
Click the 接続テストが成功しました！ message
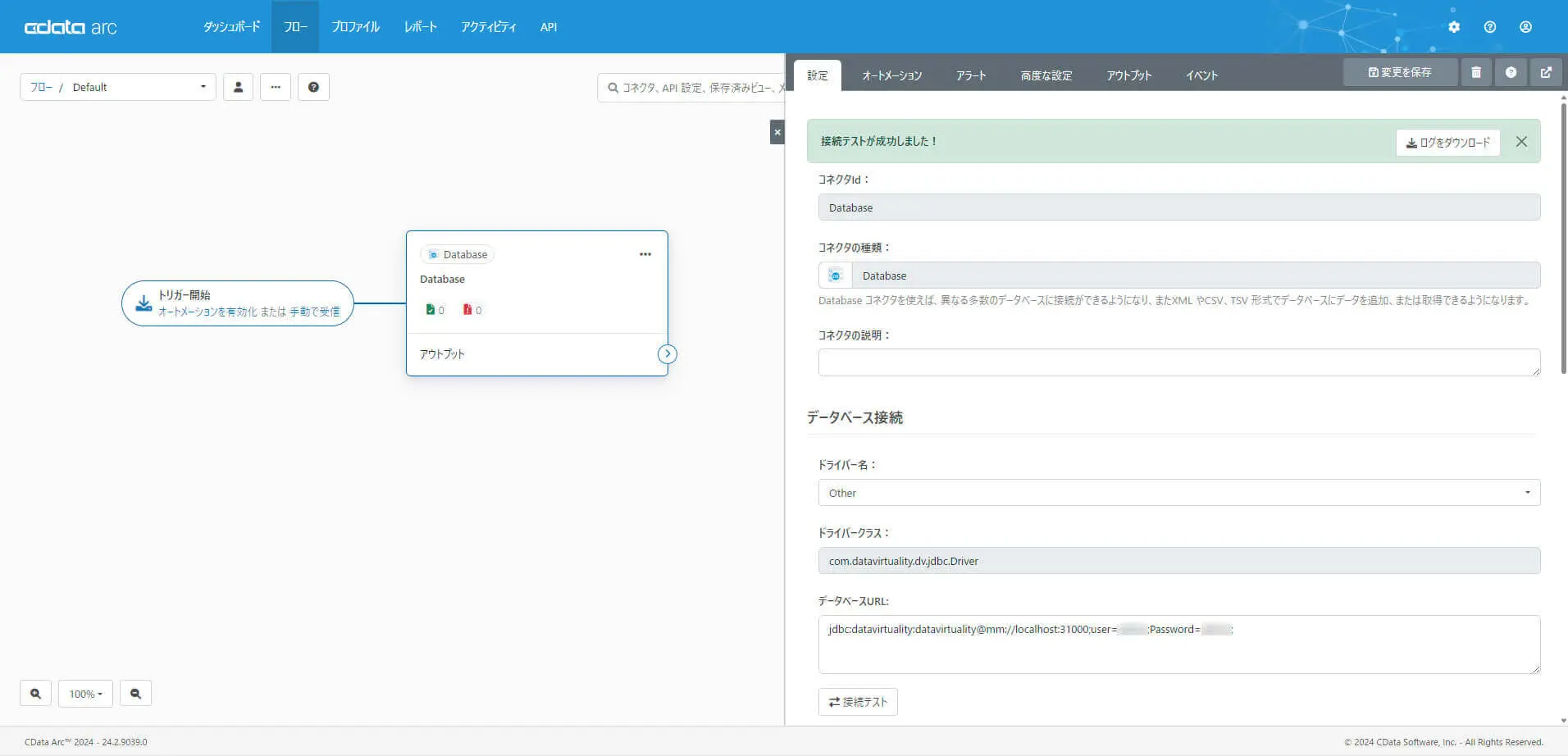coord(879,141)
